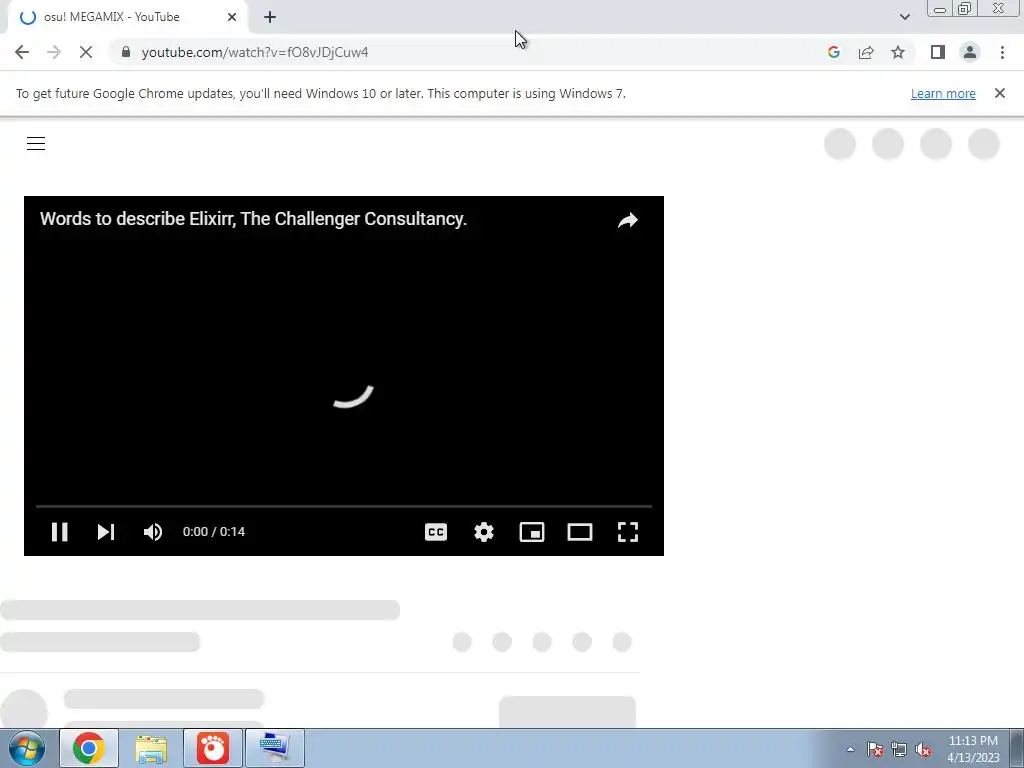
Task: Dismiss the Chrome update infobar
Action: pyautogui.click(x=1000, y=93)
